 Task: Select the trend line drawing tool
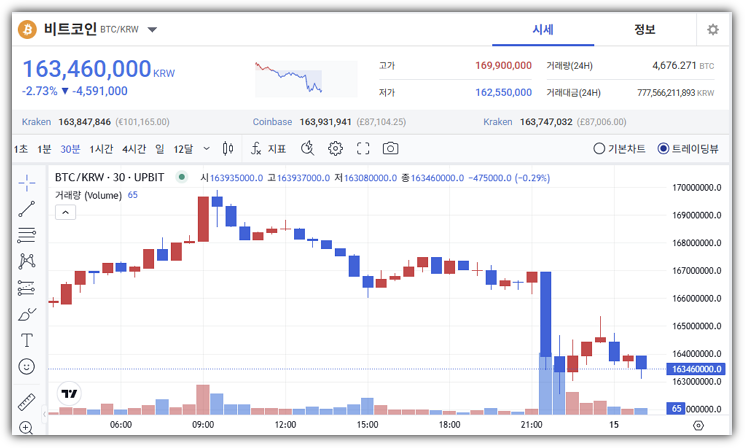[27, 209]
